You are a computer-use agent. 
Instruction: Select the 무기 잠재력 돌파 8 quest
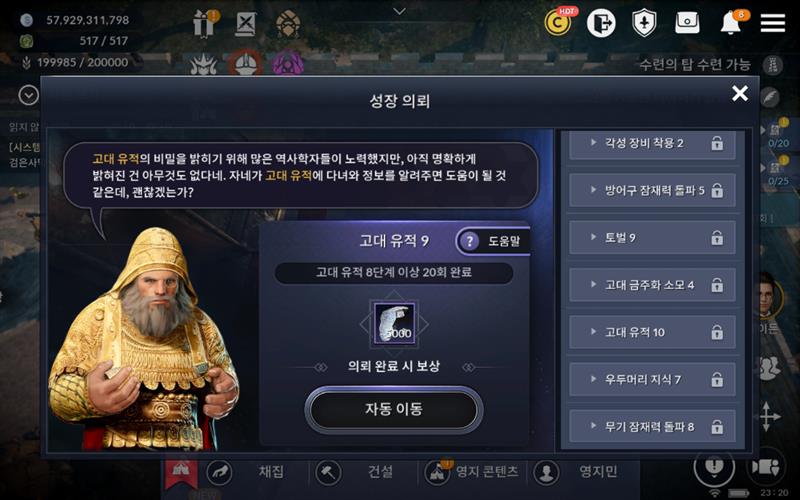click(x=652, y=427)
